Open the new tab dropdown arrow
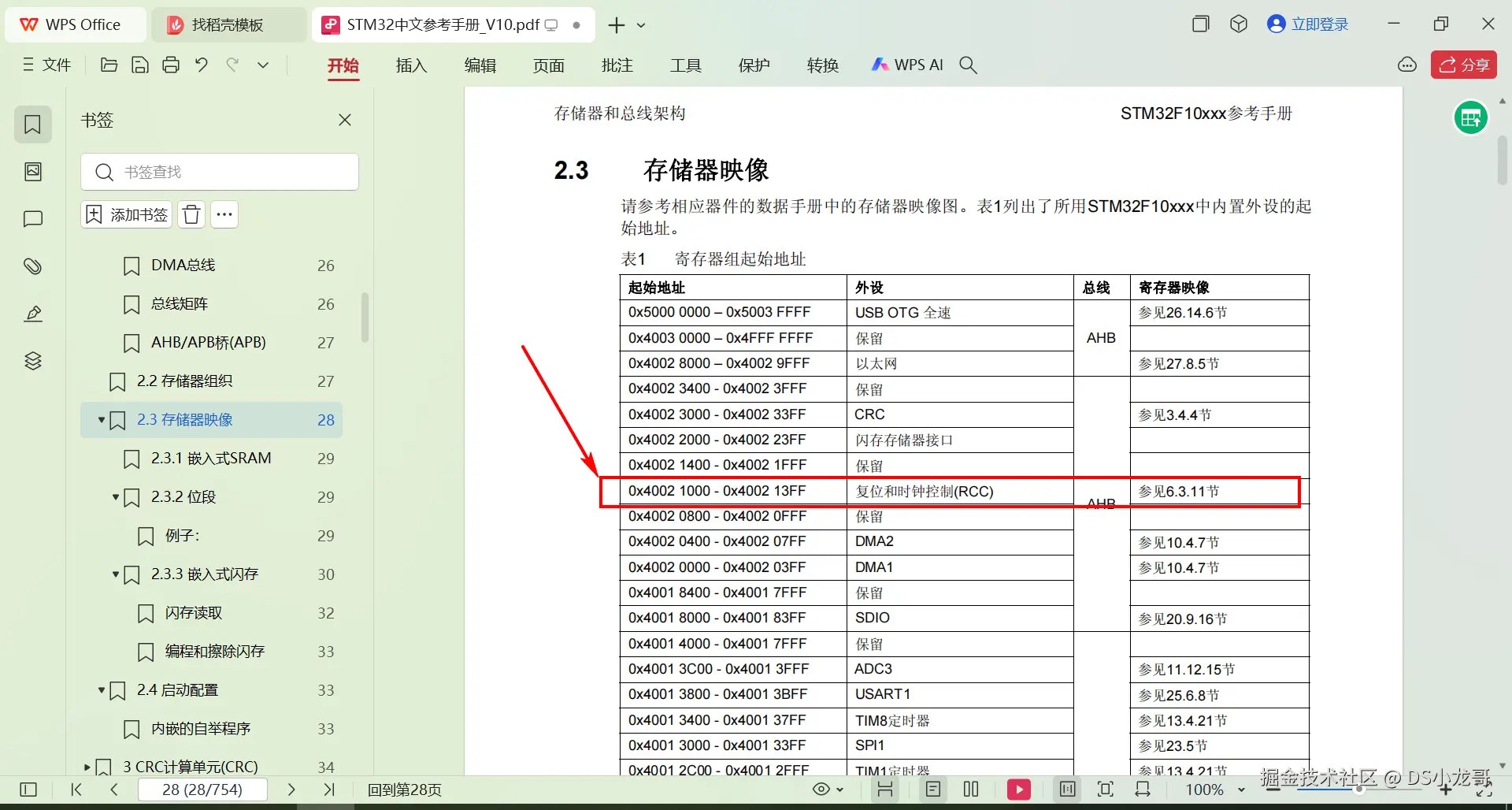This screenshot has height=810, width=1512. point(641,25)
